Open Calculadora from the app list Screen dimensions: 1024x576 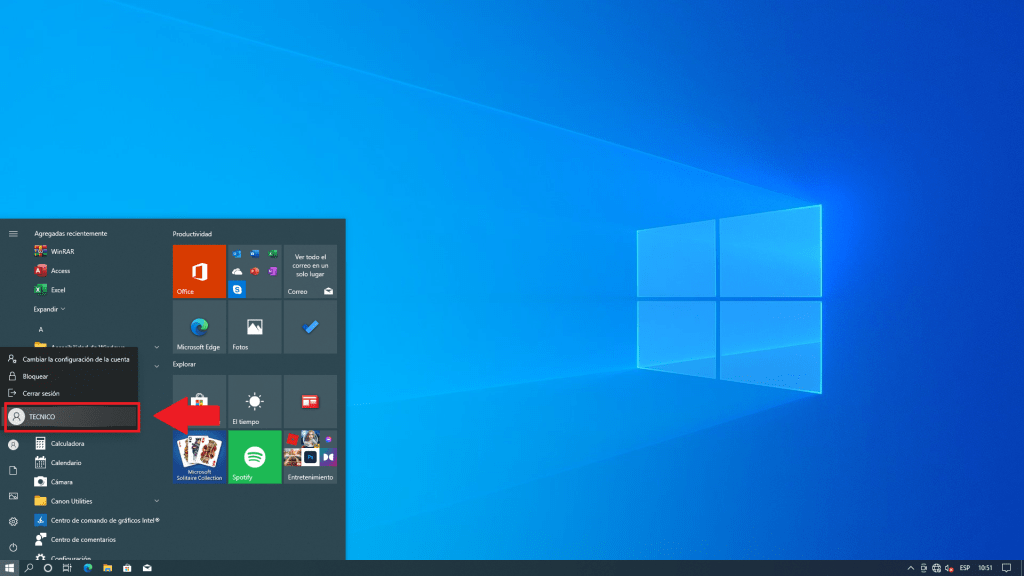pos(67,443)
